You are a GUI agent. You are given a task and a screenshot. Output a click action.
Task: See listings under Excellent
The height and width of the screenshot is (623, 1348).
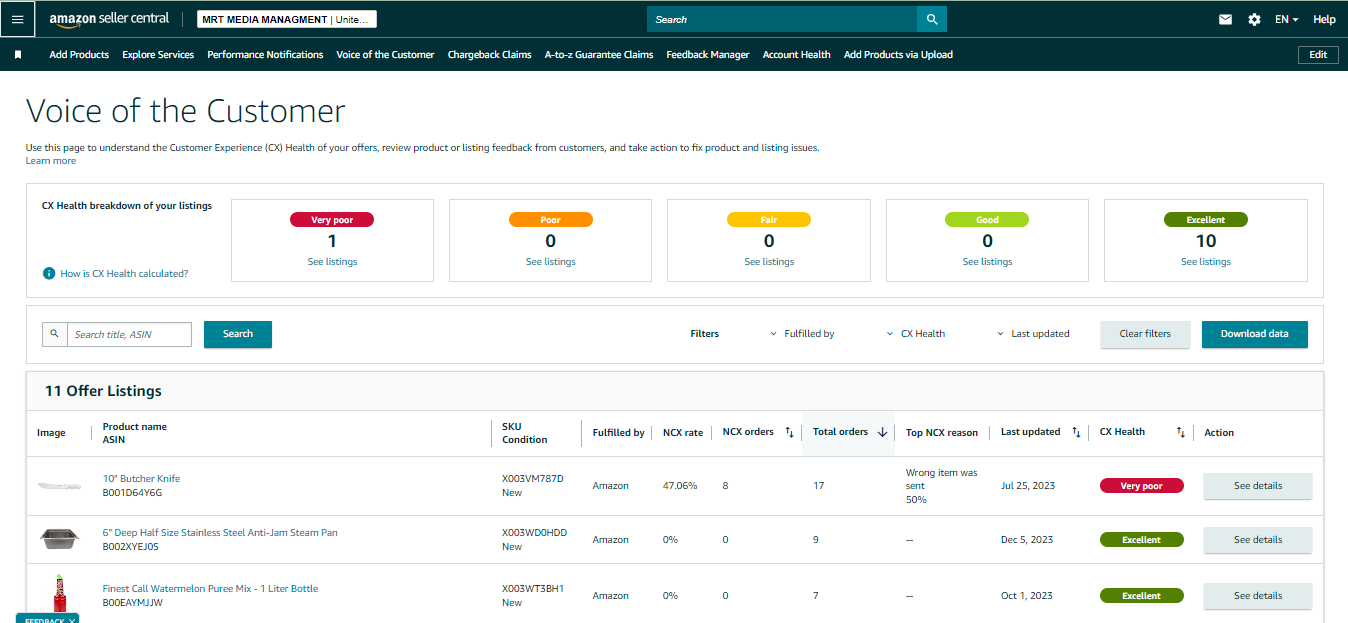[1205, 262]
